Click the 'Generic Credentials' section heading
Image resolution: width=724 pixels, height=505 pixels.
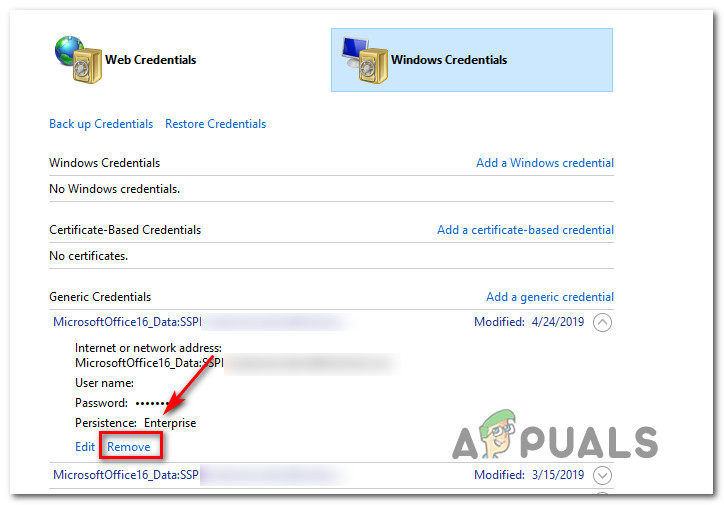(x=100, y=296)
